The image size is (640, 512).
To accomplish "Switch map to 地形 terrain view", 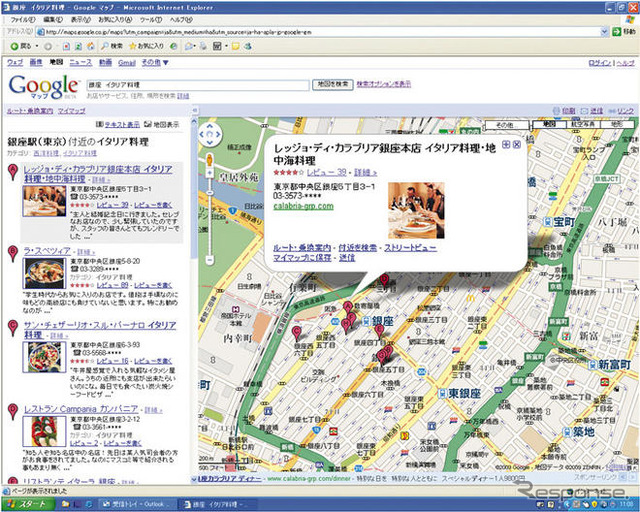I will [617, 124].
